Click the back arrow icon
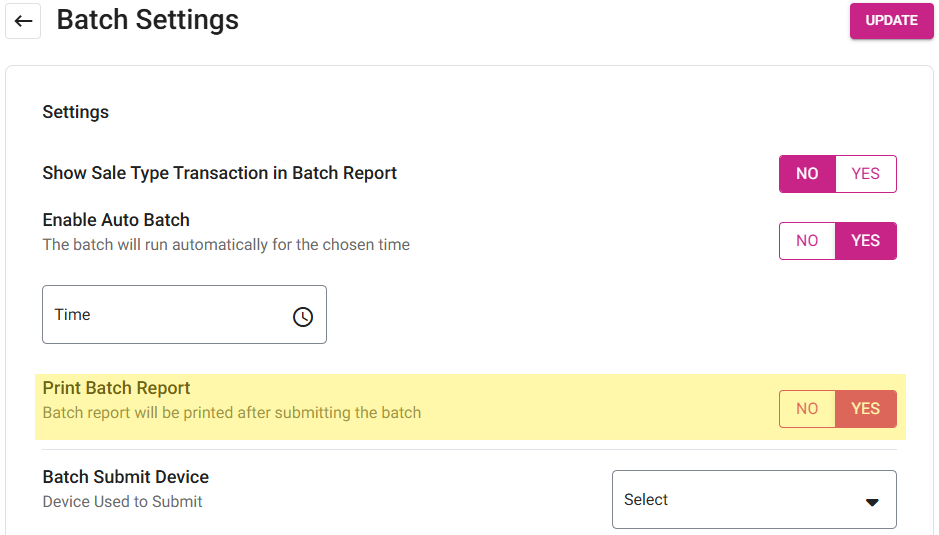Screen dimensions: 939x535 coord(23,21)
